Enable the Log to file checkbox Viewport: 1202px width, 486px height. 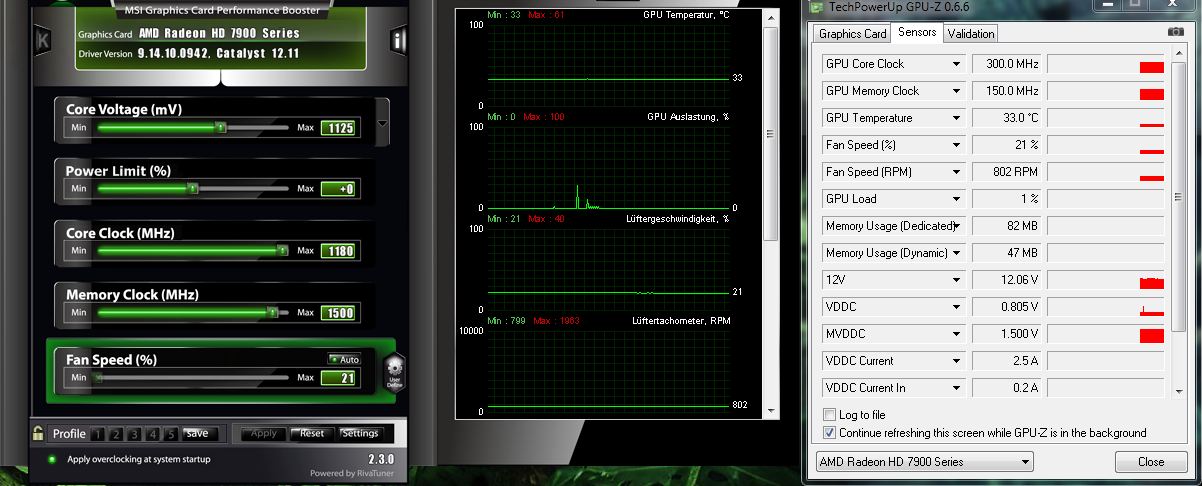829,415
